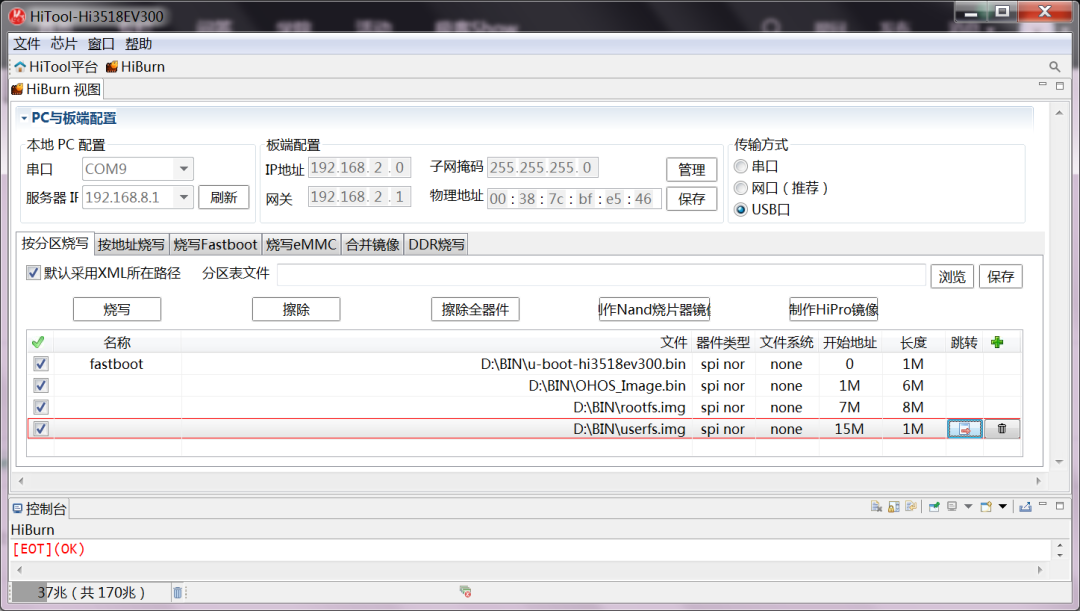Screen dimensions: 1080x611
Task: Click the 擦除 erase button
Action: 296,309
